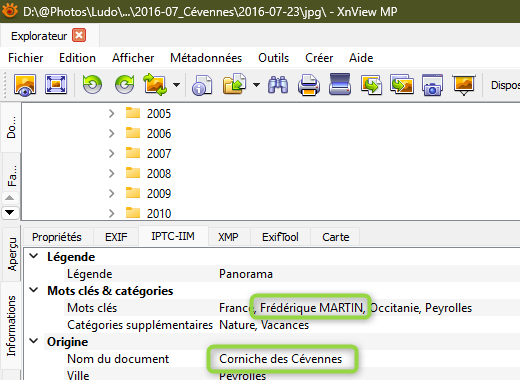This screenshot has height=380, width=520.
Task: Click Corniche des Cévennes document name
Action: pos(281,359)
